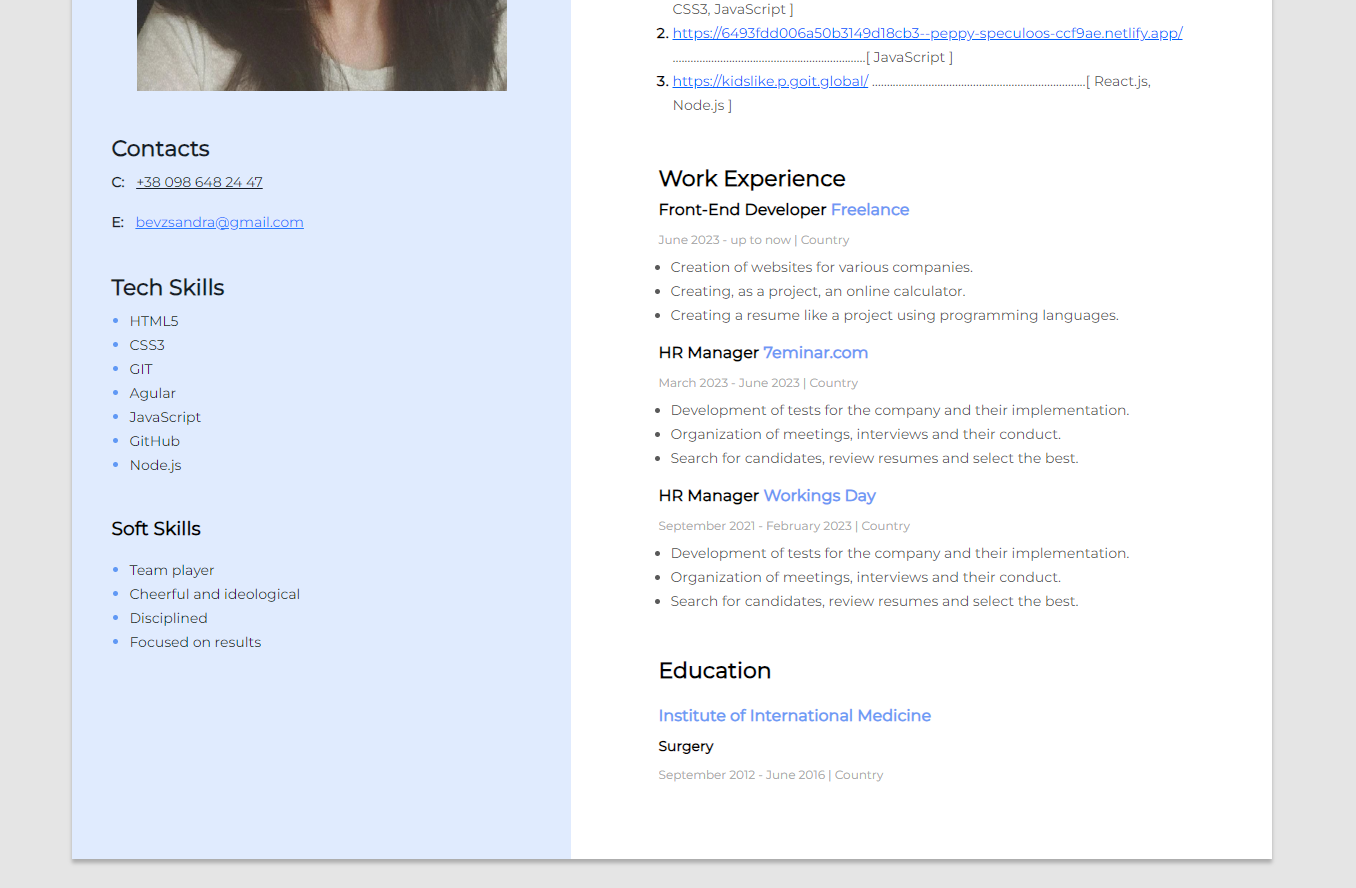Image resolution: width=1356 pixels, height=888 pixels.
Task: Call the phone number +38 098 648 24 47
Action: (199, 182)
